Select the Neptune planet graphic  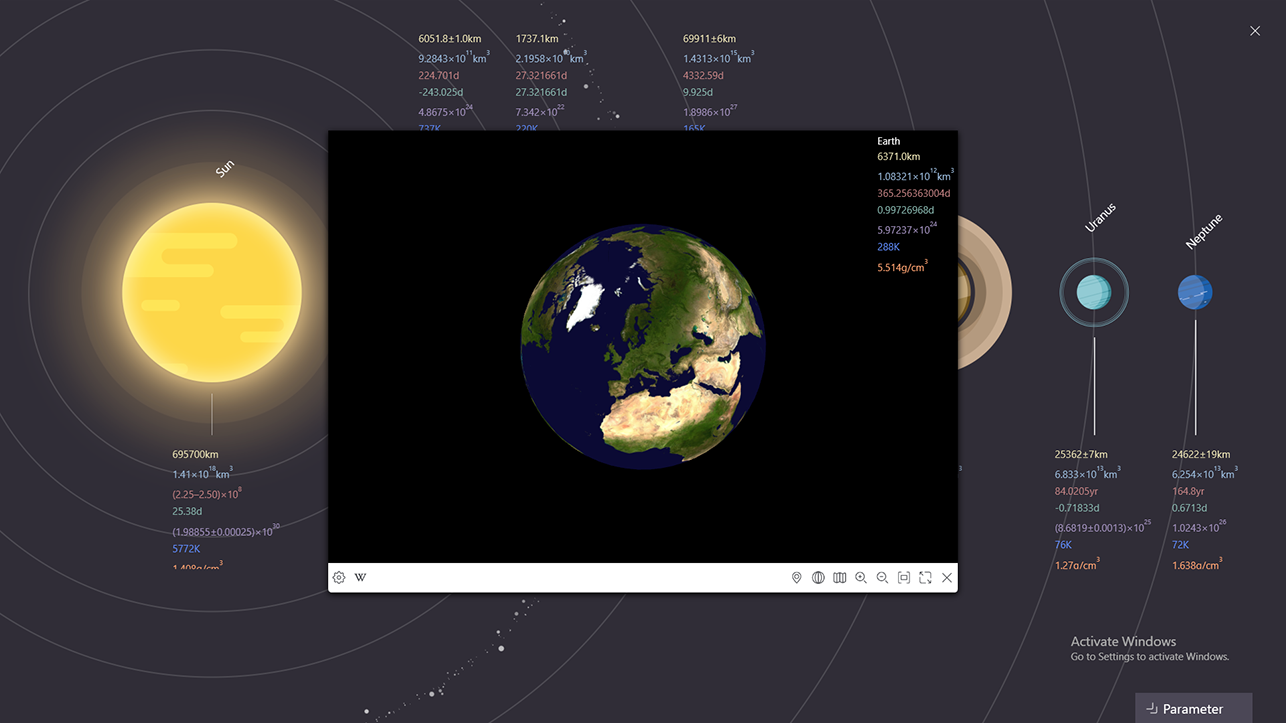[x=1195, y=293]
